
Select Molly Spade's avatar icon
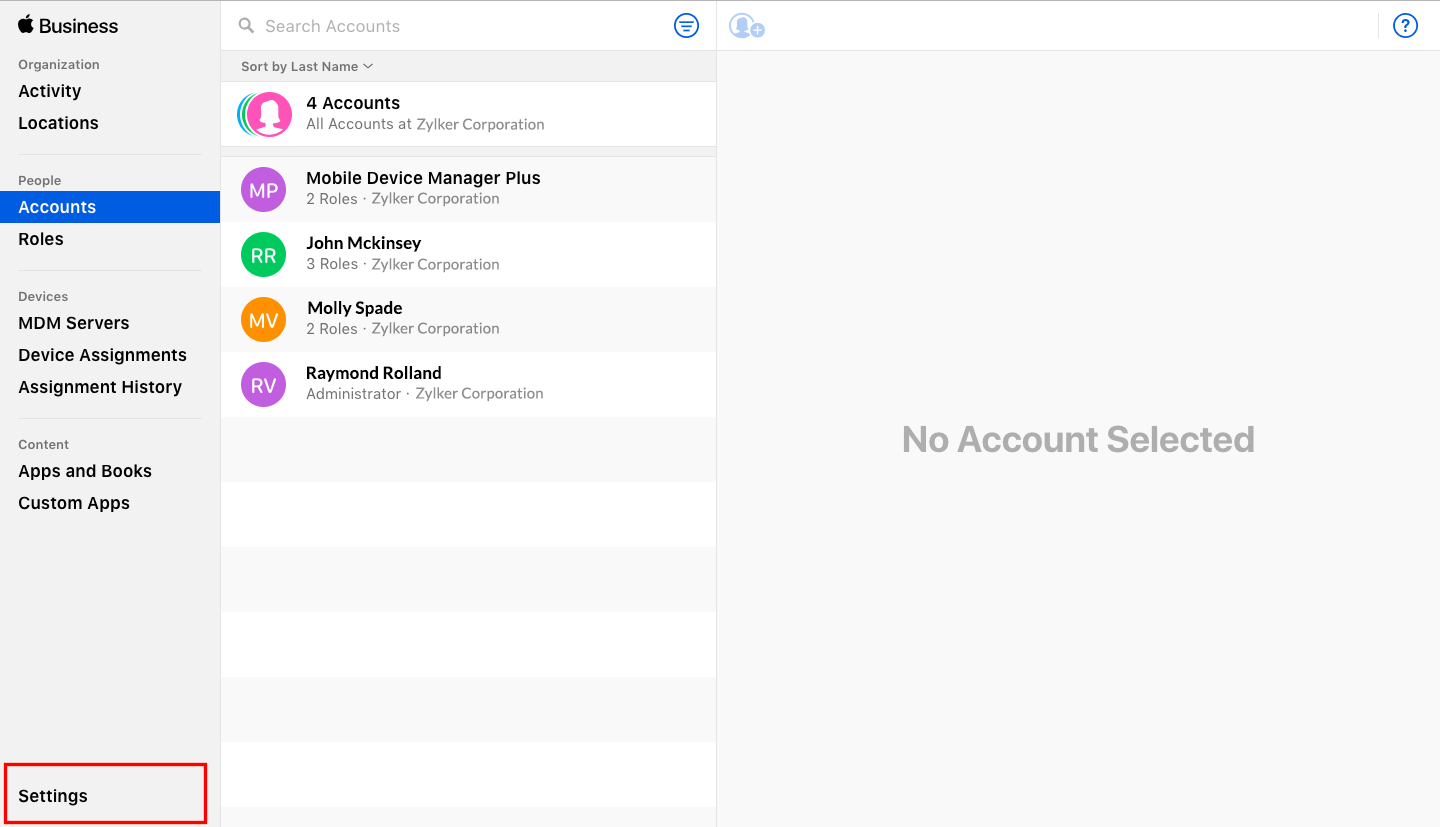(263, 319)
